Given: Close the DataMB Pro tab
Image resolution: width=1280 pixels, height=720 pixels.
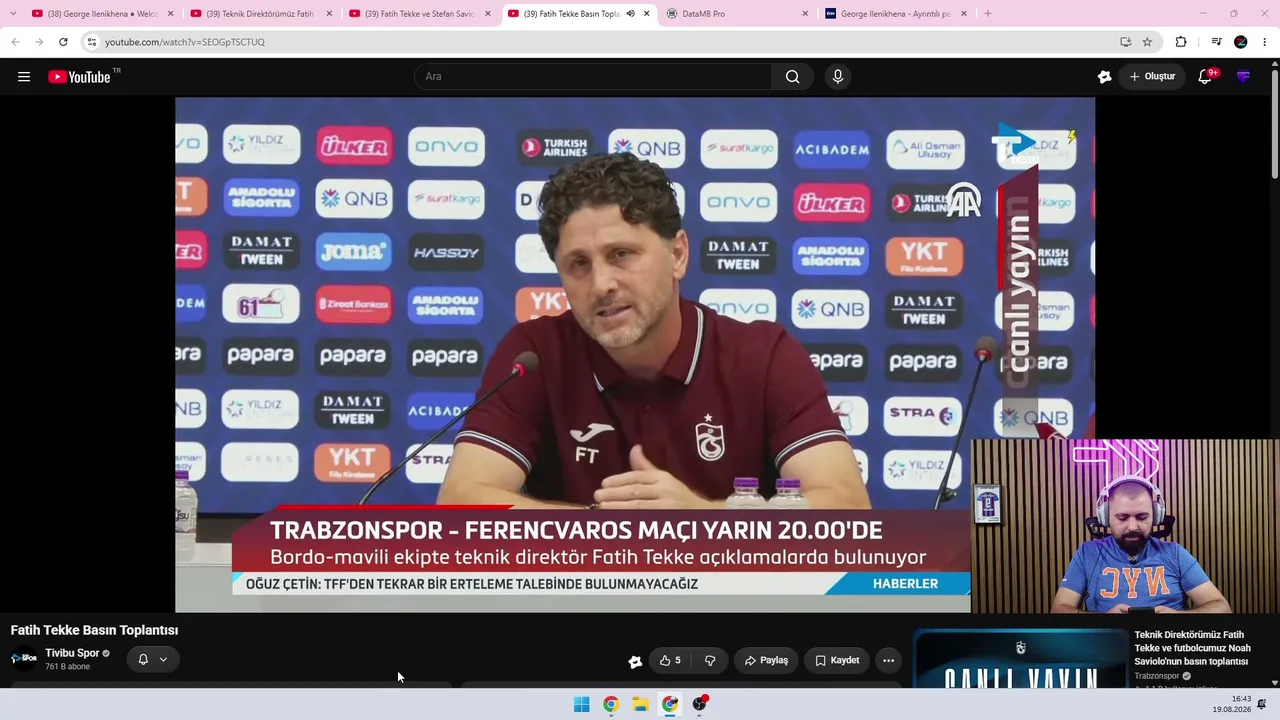Looking at the screenshot, I should (x=805, y=14).
